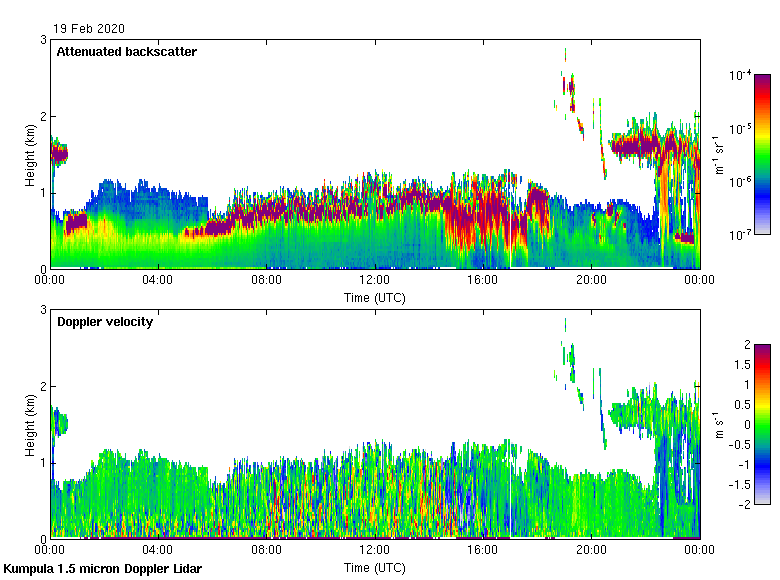Pick the 12:00 tick on backscatter time axis
The width and height of the screenshot is (780, 580).
[x=375, y=282]
